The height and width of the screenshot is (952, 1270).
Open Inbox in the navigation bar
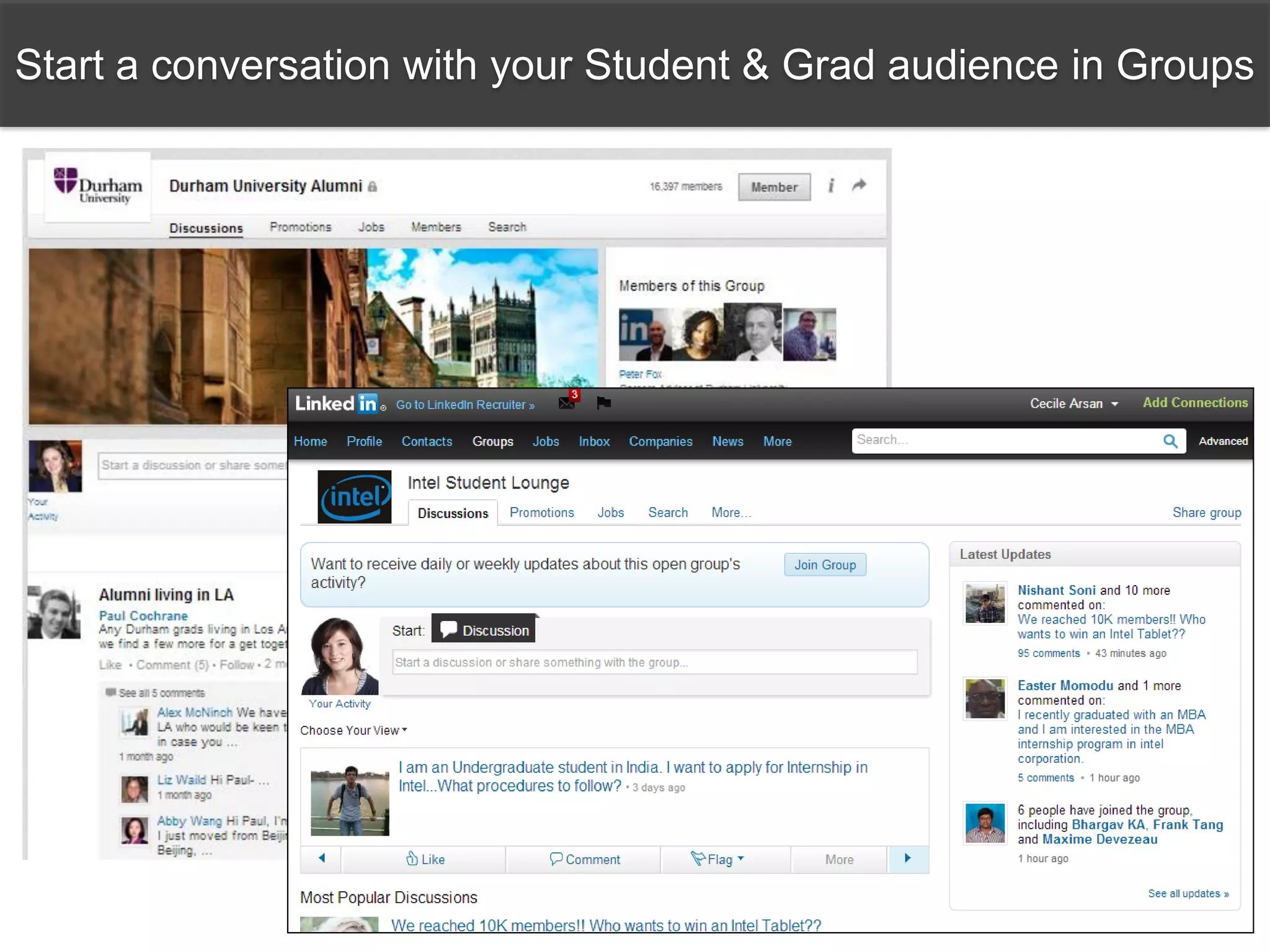pyautogui.click(x=594, y=441)
